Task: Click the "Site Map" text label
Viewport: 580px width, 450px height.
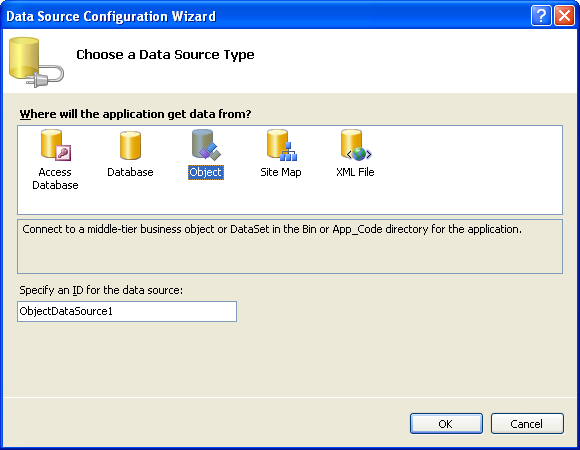Action: 281,172
